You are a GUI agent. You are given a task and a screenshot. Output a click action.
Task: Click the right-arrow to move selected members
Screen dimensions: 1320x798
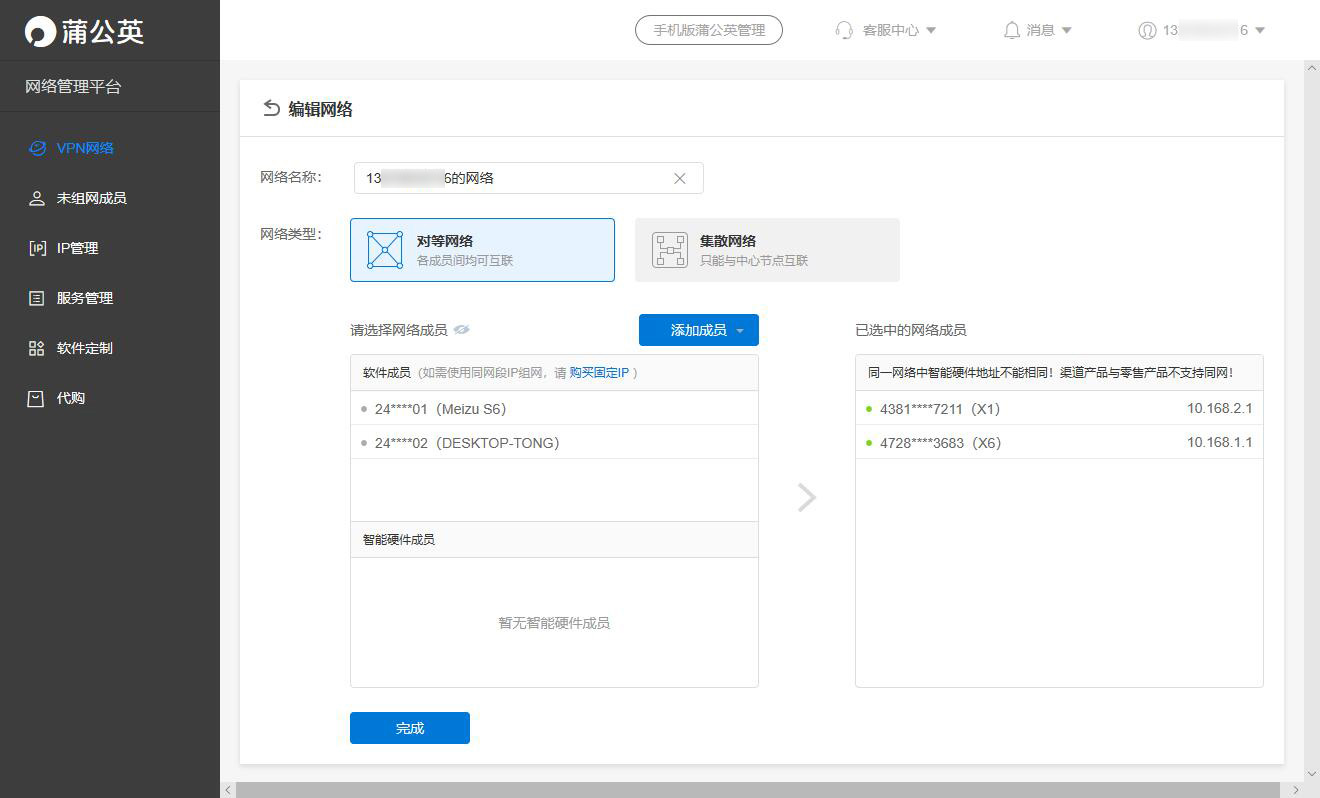click(x=806, y=497)
